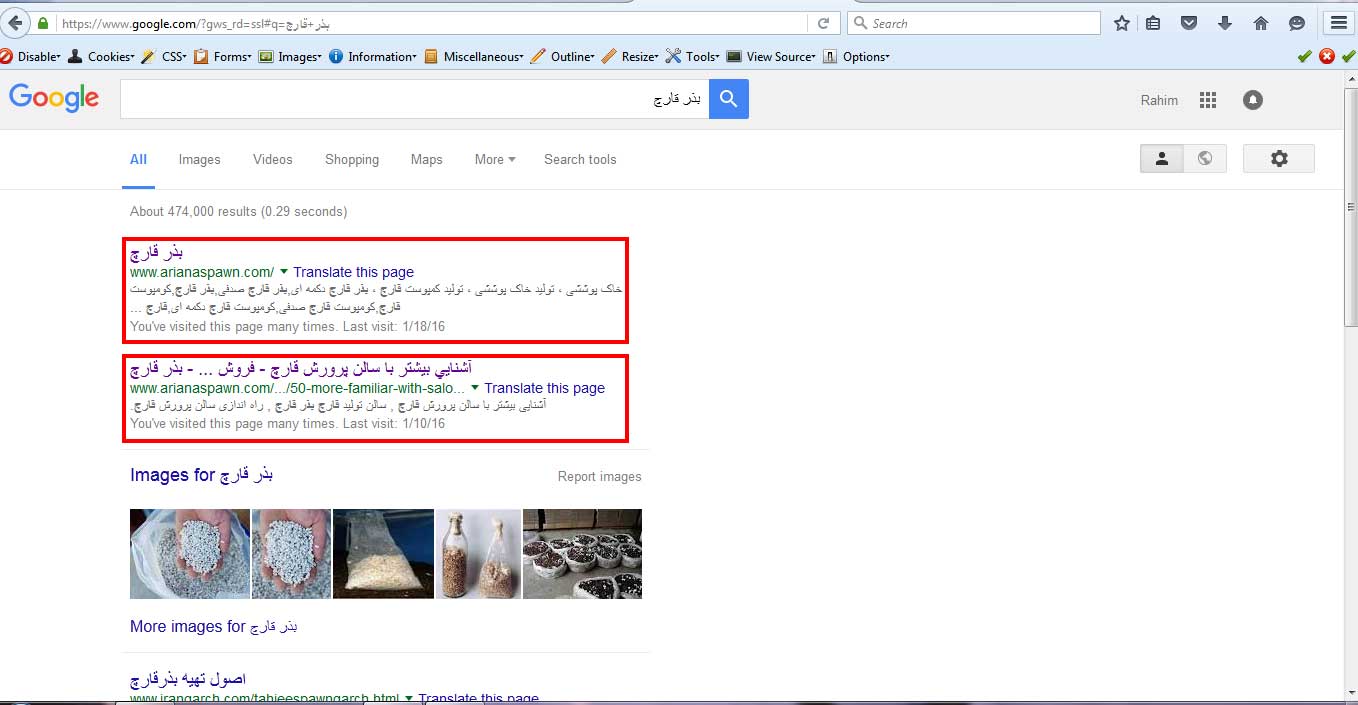
Task: Open the arrow beside the 50-more-familiar result URL
Action: coord(475,388)
